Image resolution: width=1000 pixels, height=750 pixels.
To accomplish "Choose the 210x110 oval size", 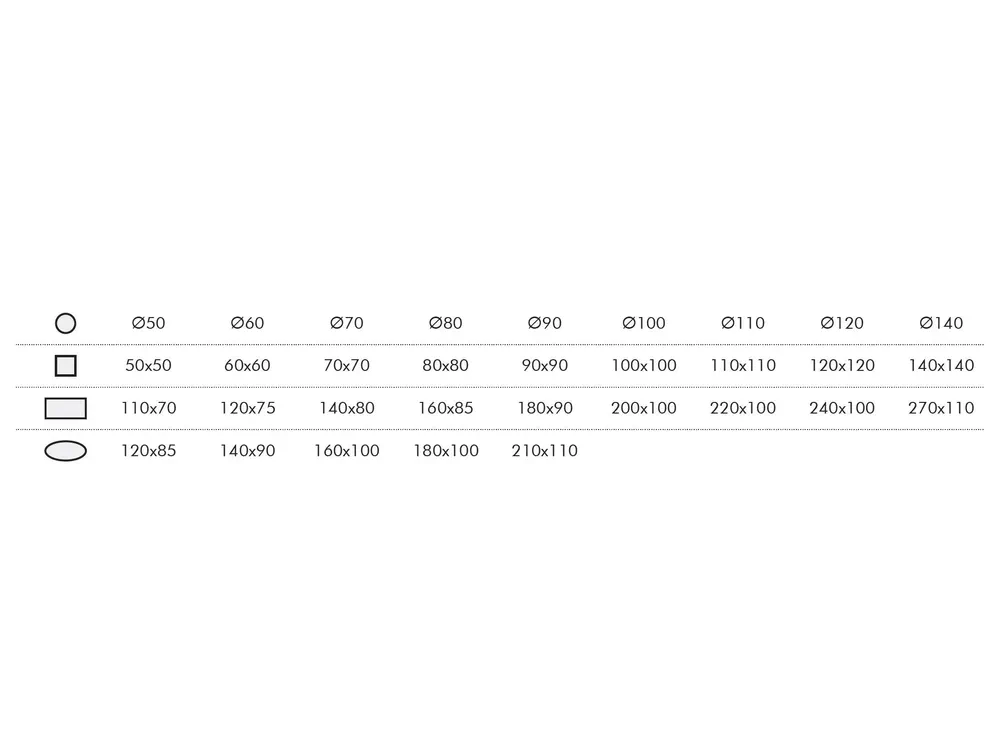I will [544, 451].
